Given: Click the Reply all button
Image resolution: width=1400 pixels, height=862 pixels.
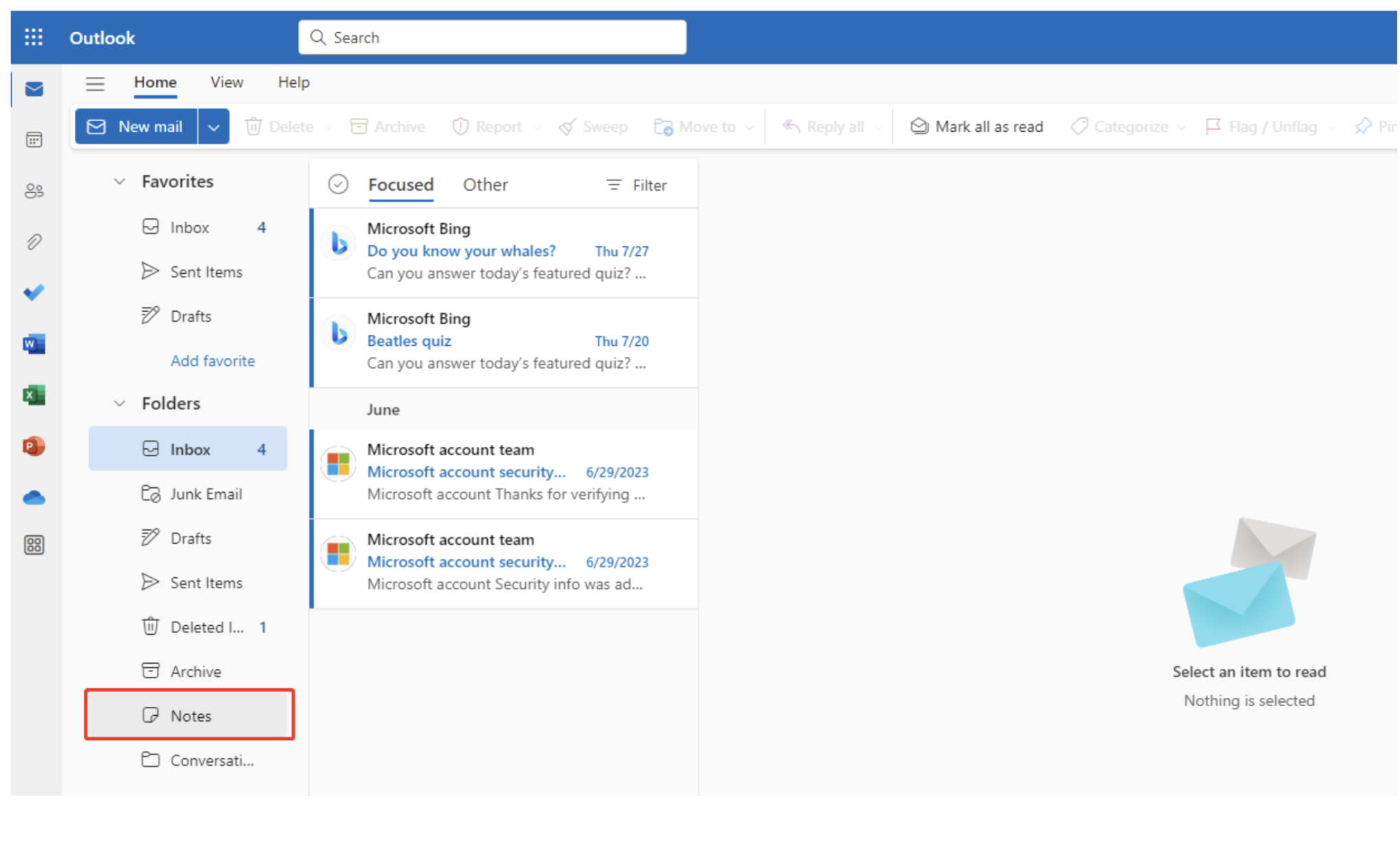Looking at the screenshot, I should click(824, 126).
